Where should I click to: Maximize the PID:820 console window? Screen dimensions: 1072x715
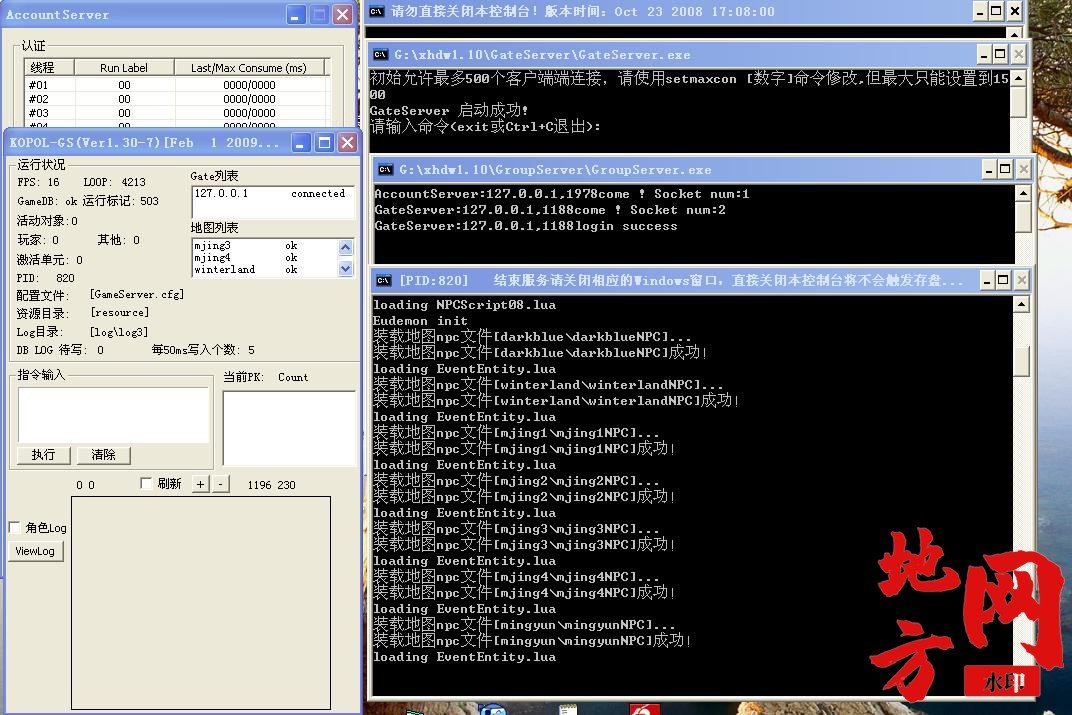(1003, 280)
